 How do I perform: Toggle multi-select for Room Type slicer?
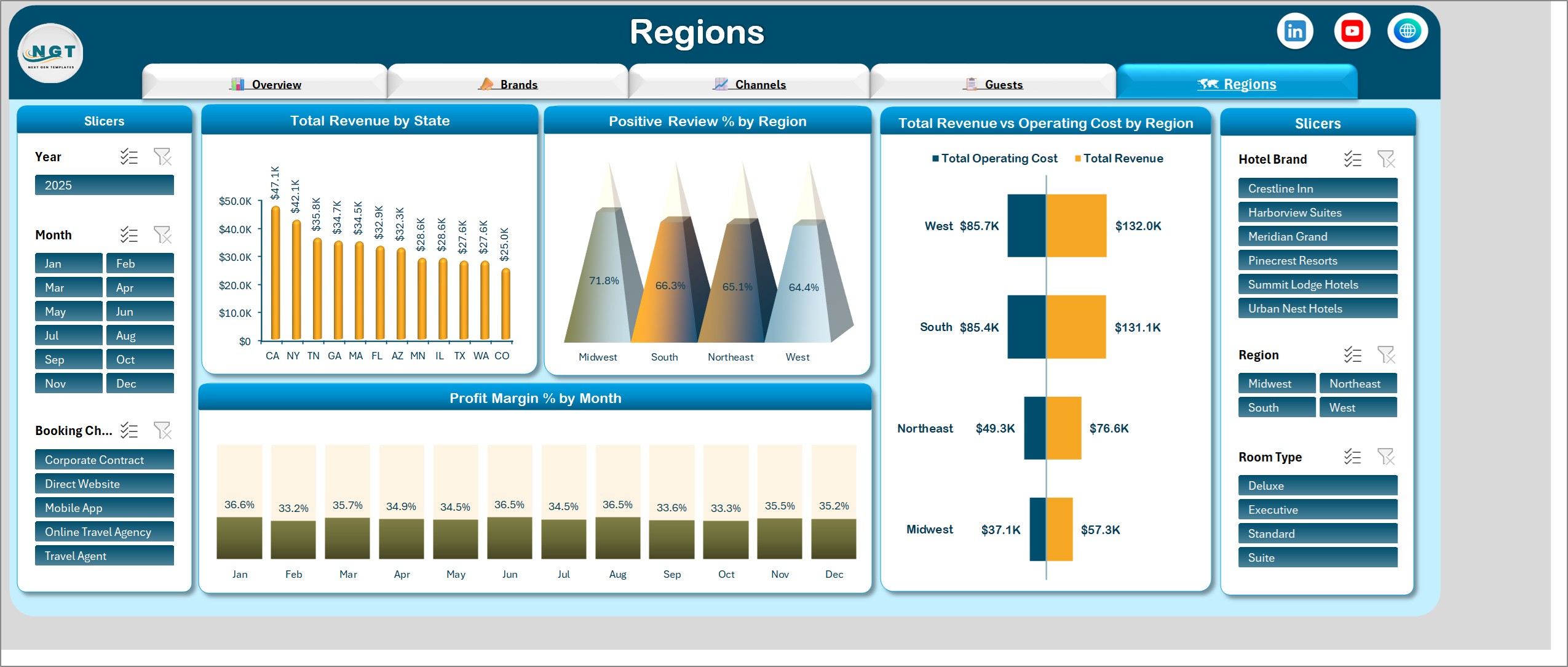tap(1352, 457)
